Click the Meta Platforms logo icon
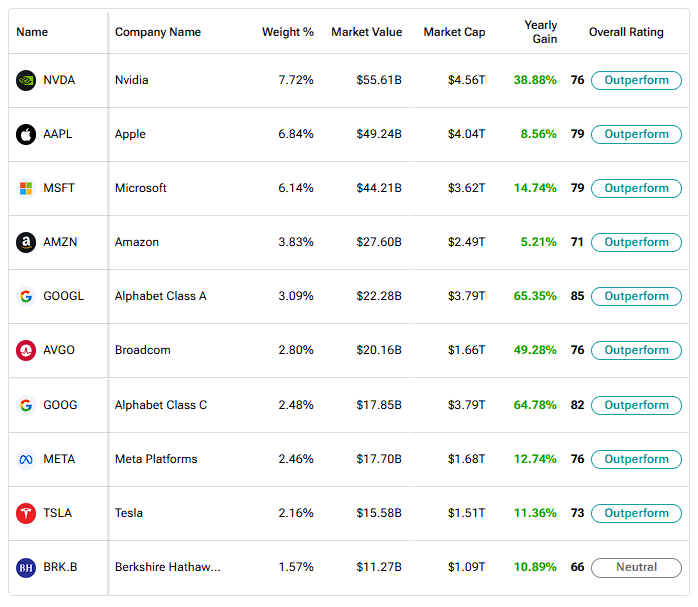Viewport: 698px width, 607px height. (x=26, y=459)
